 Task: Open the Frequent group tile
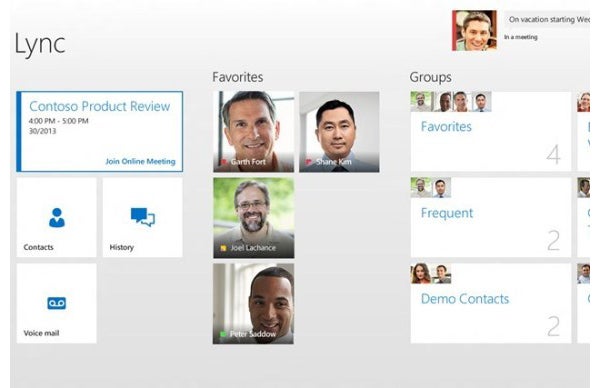[491, 217]
